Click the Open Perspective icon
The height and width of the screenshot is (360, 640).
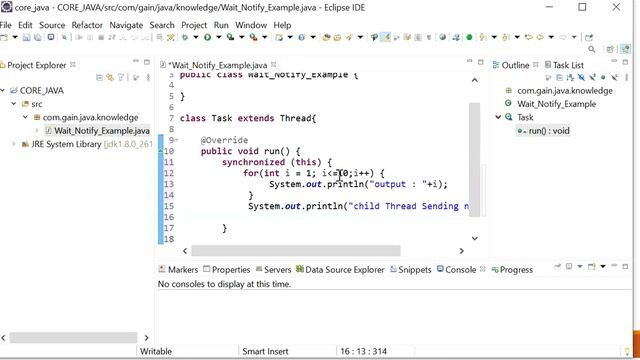click(610, 49)
